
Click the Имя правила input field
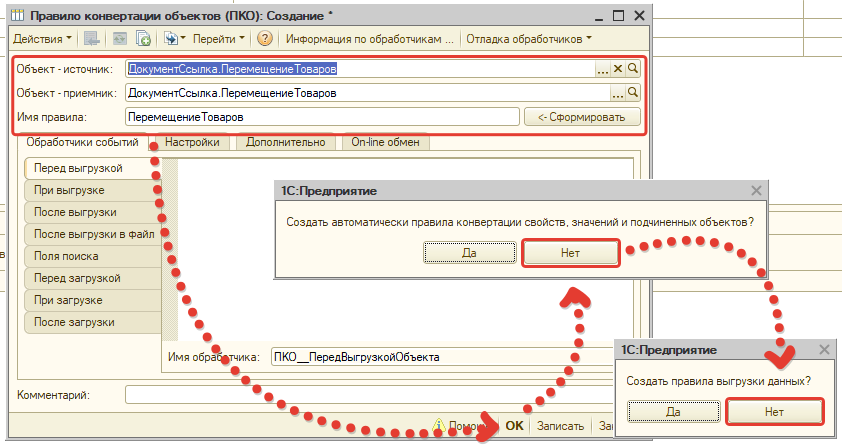(x=322, y=117)
